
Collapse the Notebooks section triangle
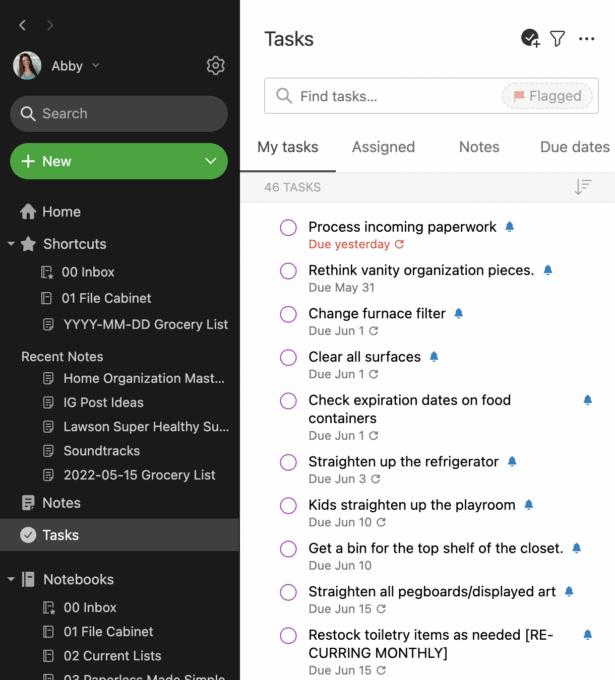[x=11, y=579]
